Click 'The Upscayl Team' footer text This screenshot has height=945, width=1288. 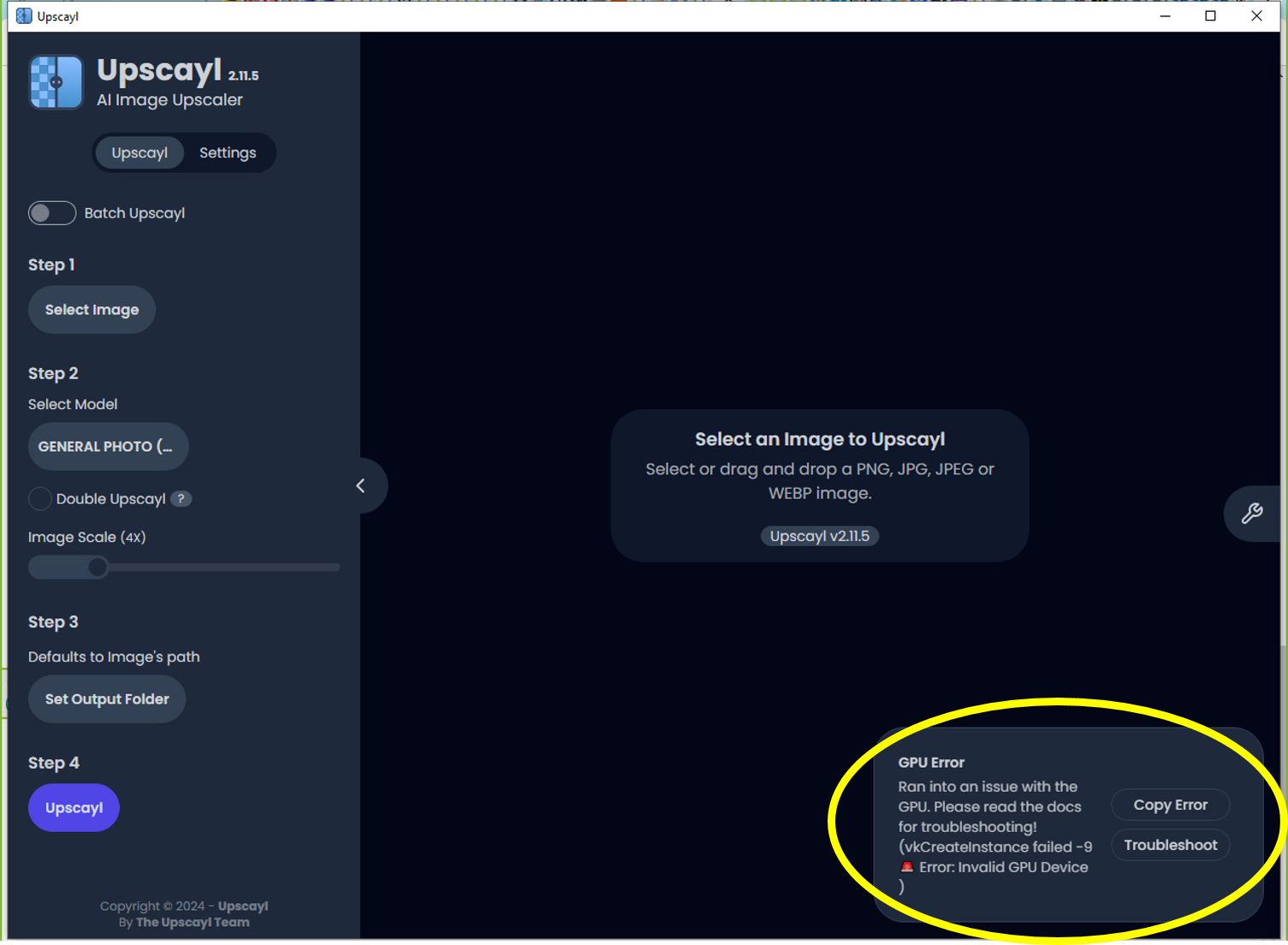[193, 923]
